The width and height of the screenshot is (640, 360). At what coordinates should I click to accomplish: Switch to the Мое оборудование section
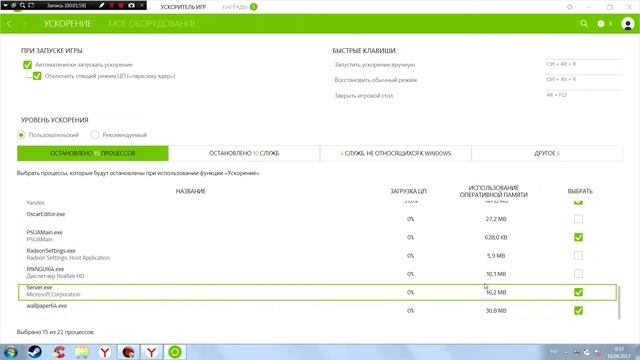click(x=152, y=24)
